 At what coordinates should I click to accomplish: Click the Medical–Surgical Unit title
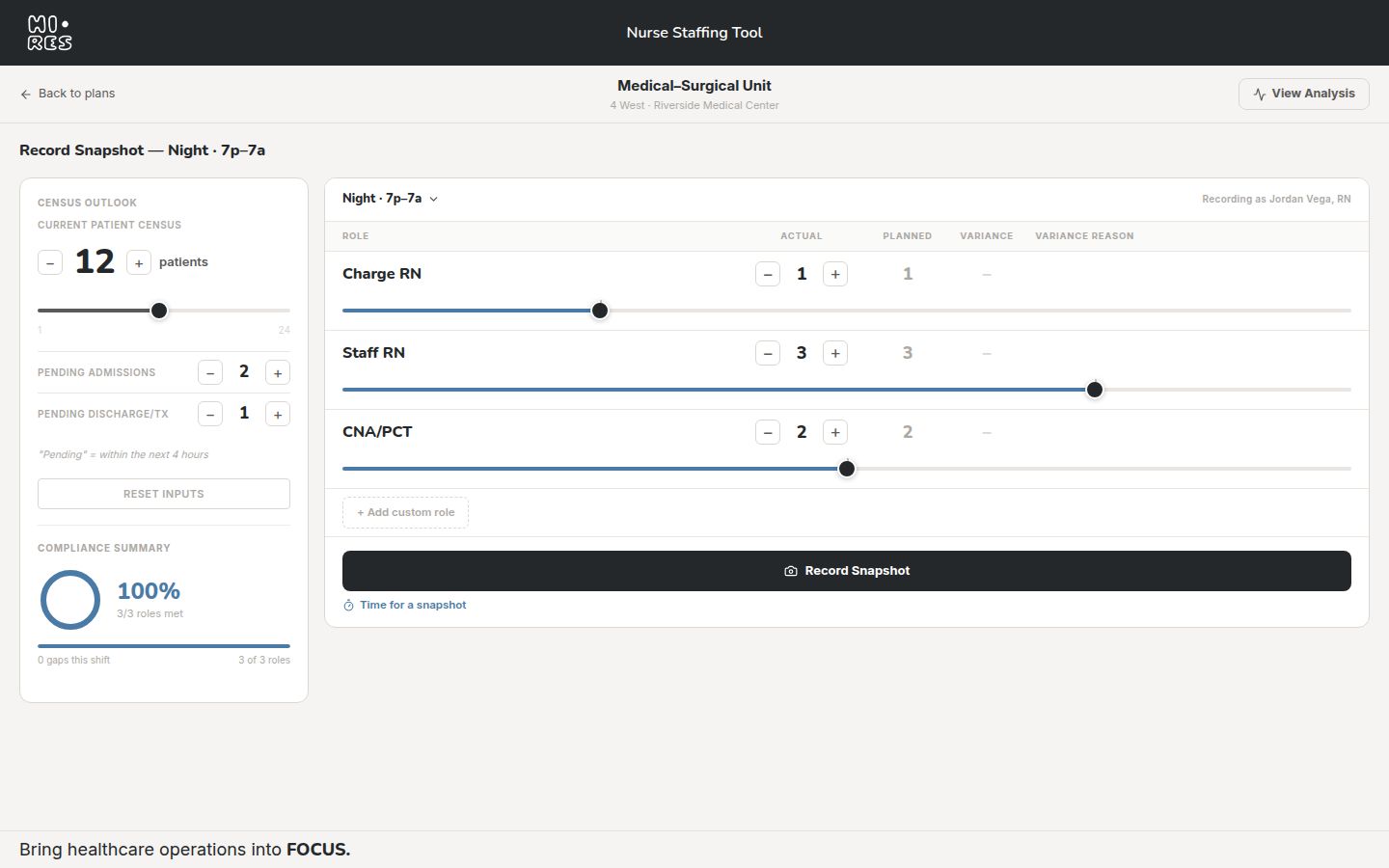click(694, 86)
